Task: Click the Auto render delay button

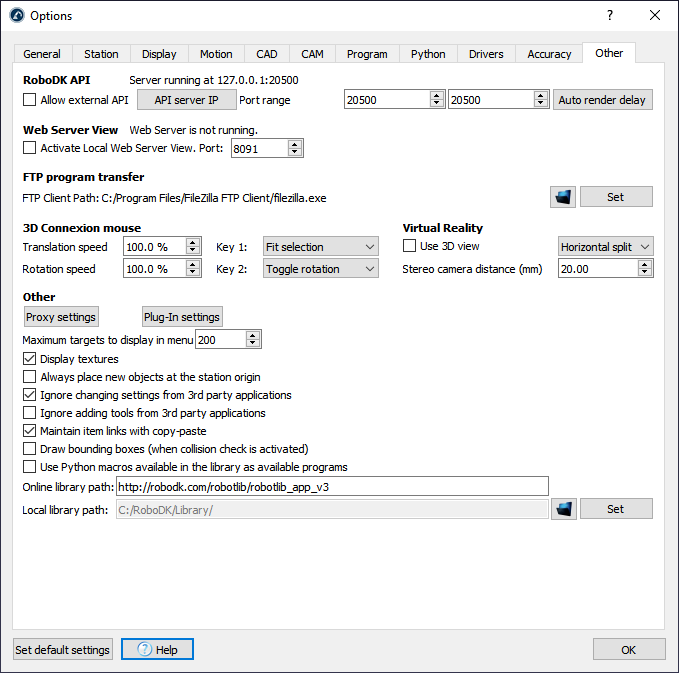Action: pos(602,100)
